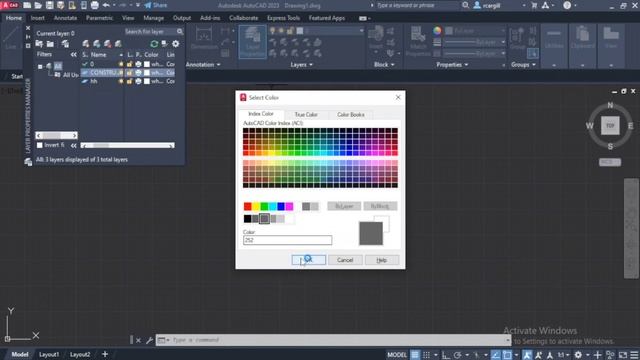Toggle snap mode in status bar
The width and height of the screenshot is (640, 360).
pos(427,355)
